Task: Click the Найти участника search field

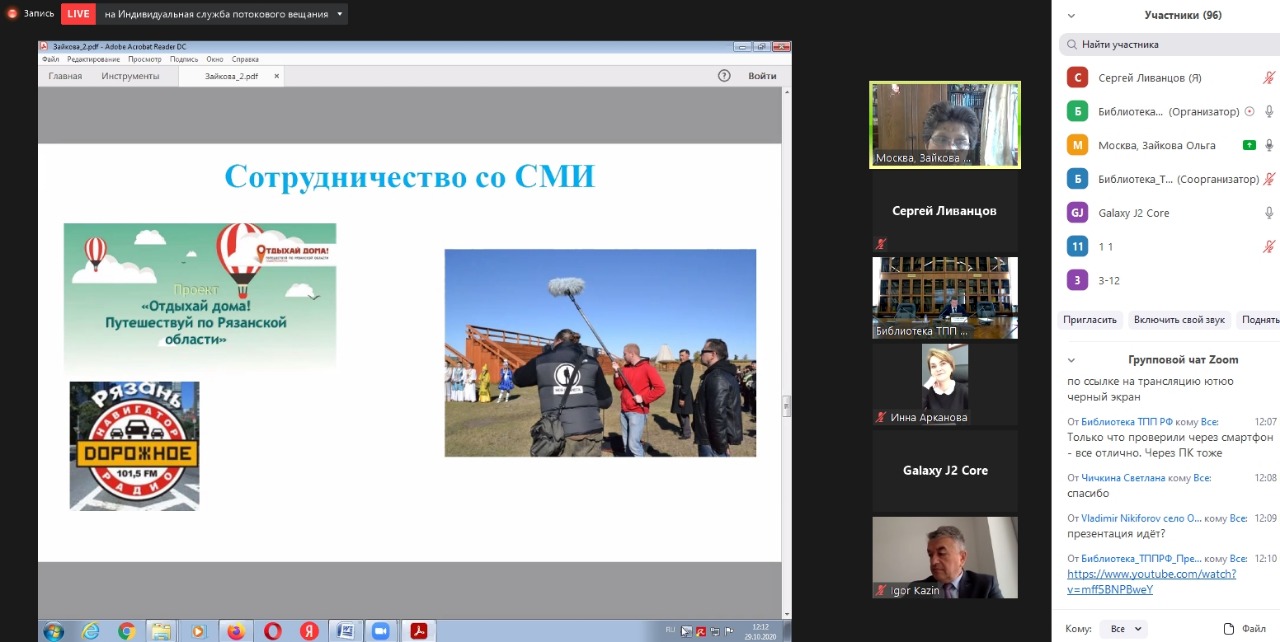Action: 1170,45
